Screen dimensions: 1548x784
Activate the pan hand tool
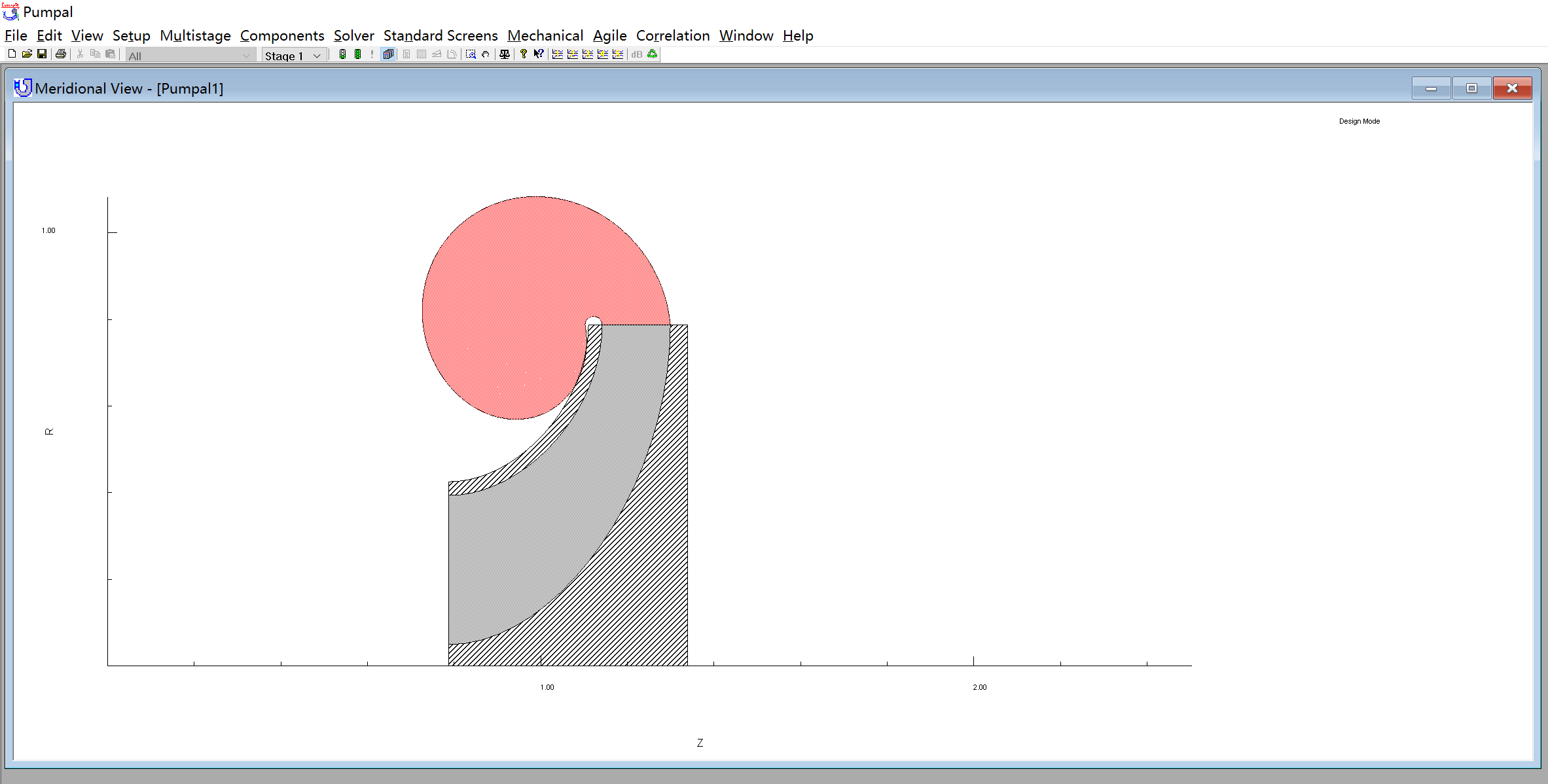(x=486, y=54)
